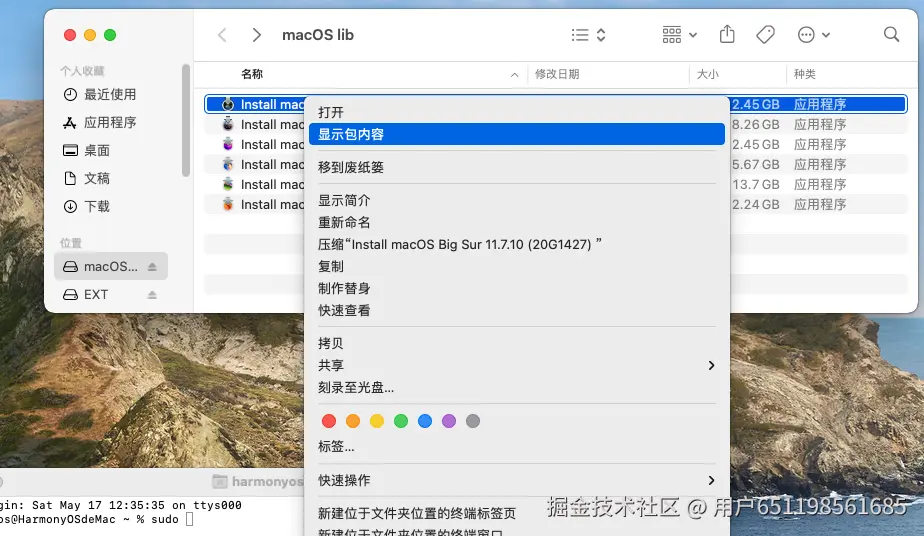Screen dimensions: 924x536
Task: Select the 13.7 GB installer row
Action: 556,184
